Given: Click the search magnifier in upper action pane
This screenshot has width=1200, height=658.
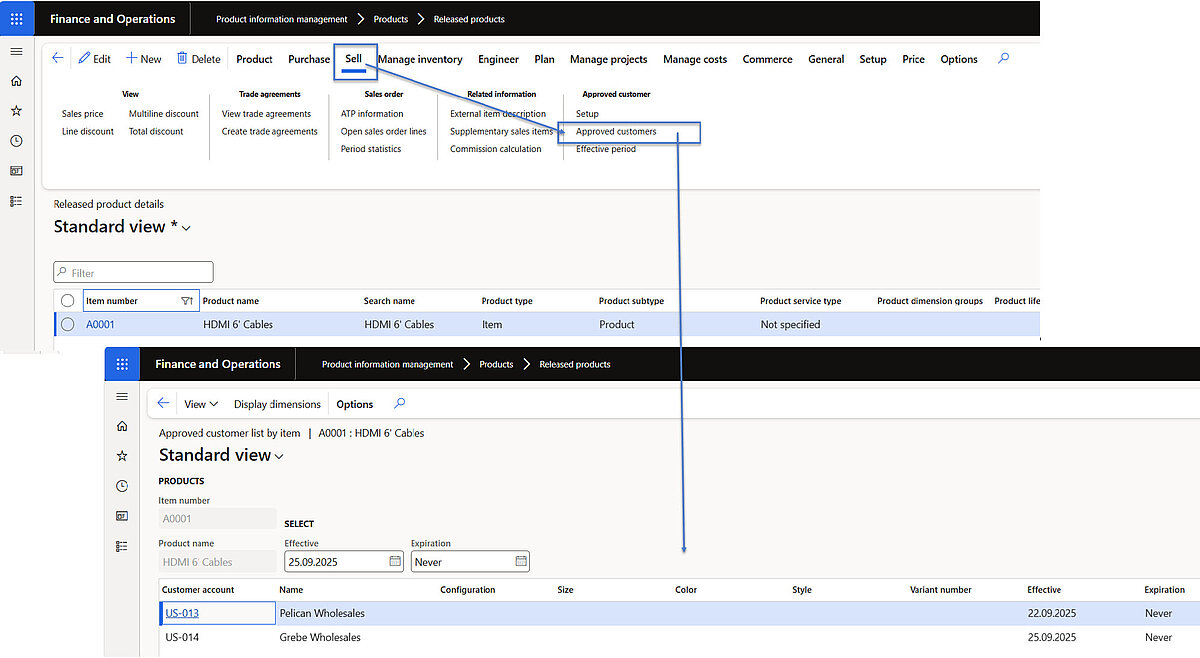Looking at the screenshot, I should [1003, 59].
